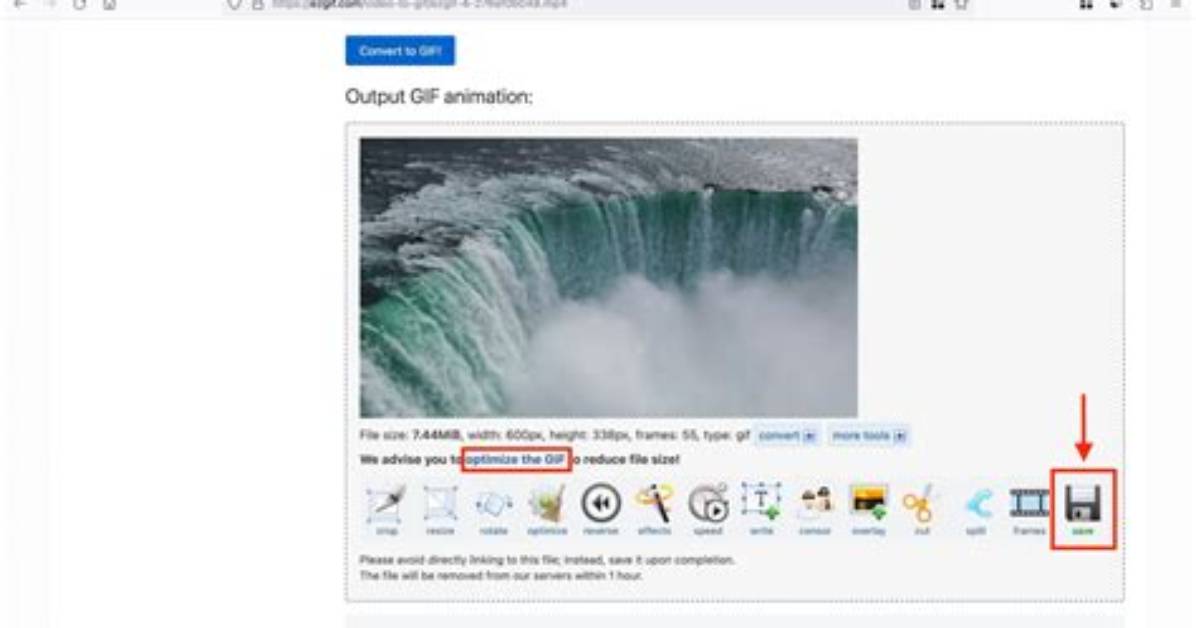1196x628 pixels.
Task: Select the speed tool icon
Action: 708,510
